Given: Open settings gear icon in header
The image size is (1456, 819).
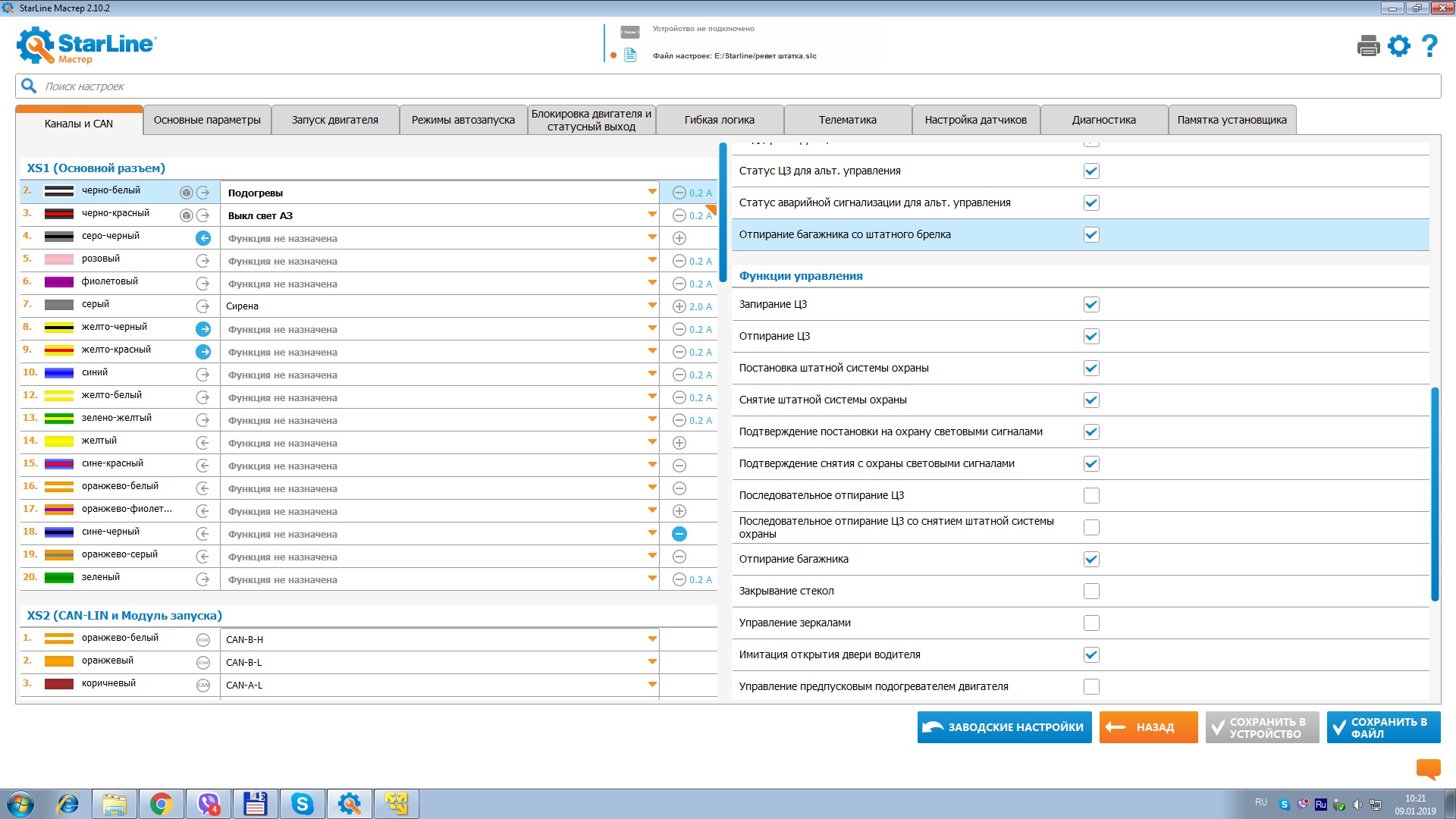Looking at the screenshot, I should (1399, 46).
